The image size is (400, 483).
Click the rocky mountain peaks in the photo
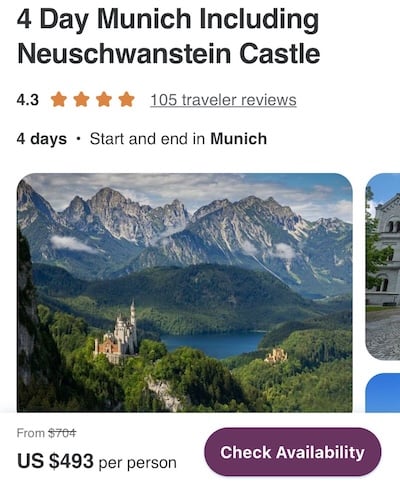click(x=183, y=217)
